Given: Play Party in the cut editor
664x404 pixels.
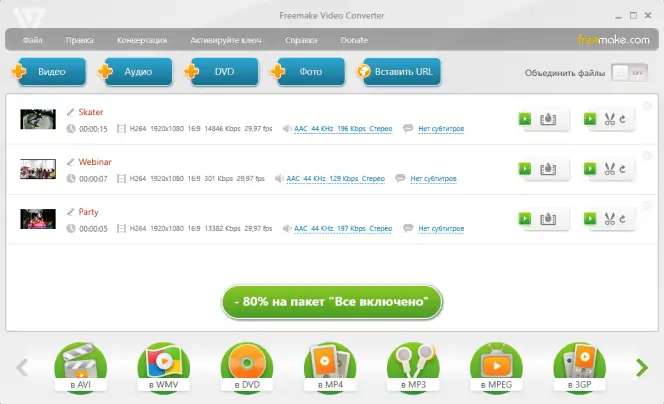Looking at the screenshot, I should (590, 219).
